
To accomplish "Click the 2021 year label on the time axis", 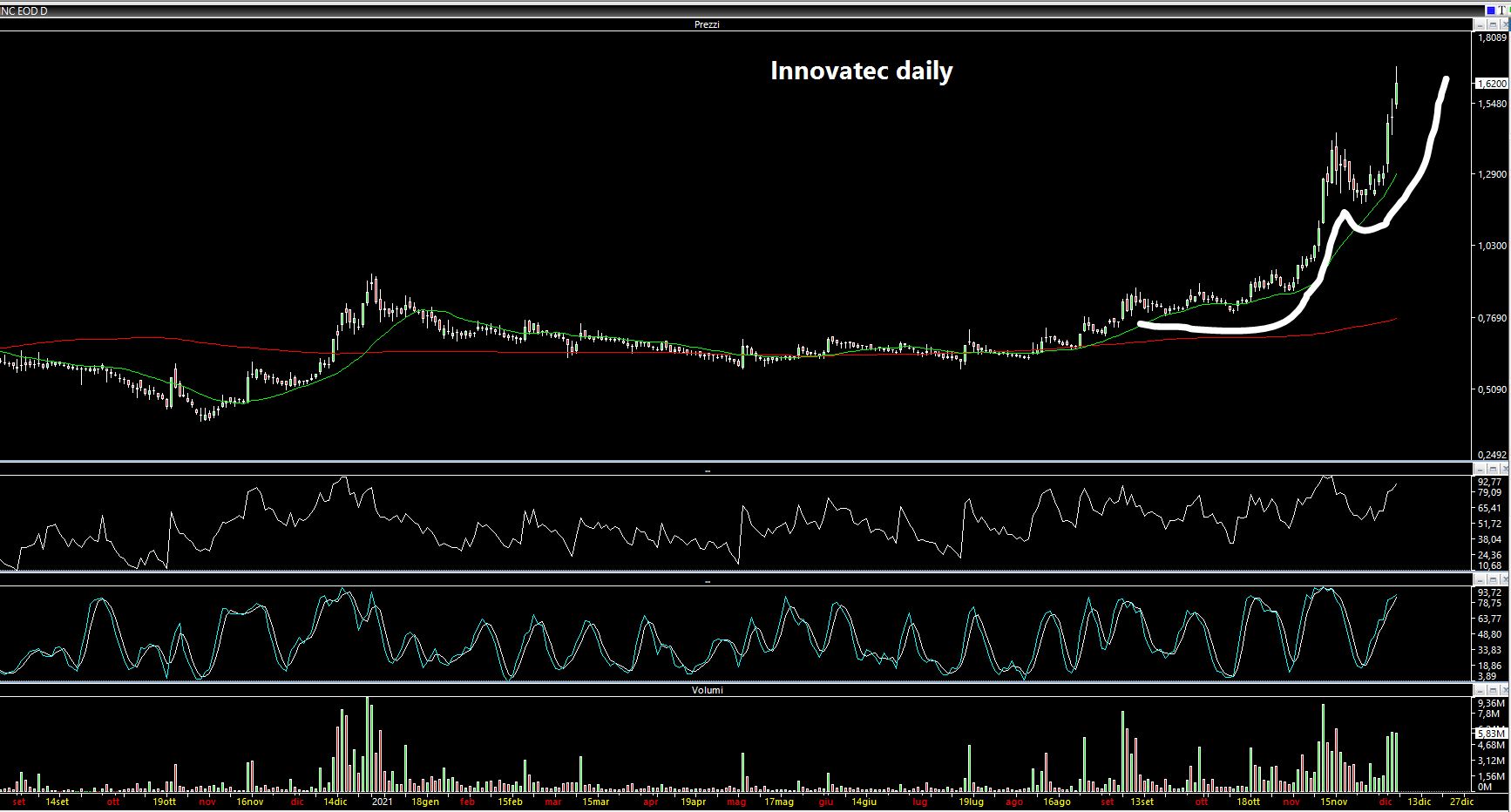I will (383, 802).
